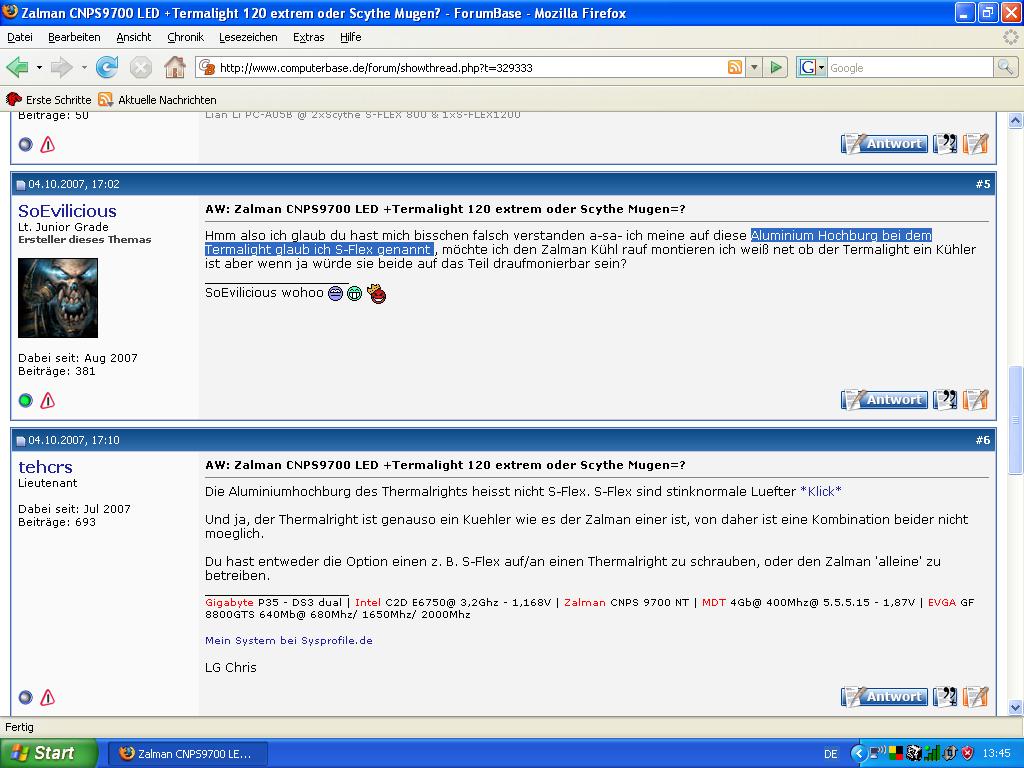This screenshot has height=768, width=1024.
Task: Open SoEvilicious user profile name
Action: 67,211
